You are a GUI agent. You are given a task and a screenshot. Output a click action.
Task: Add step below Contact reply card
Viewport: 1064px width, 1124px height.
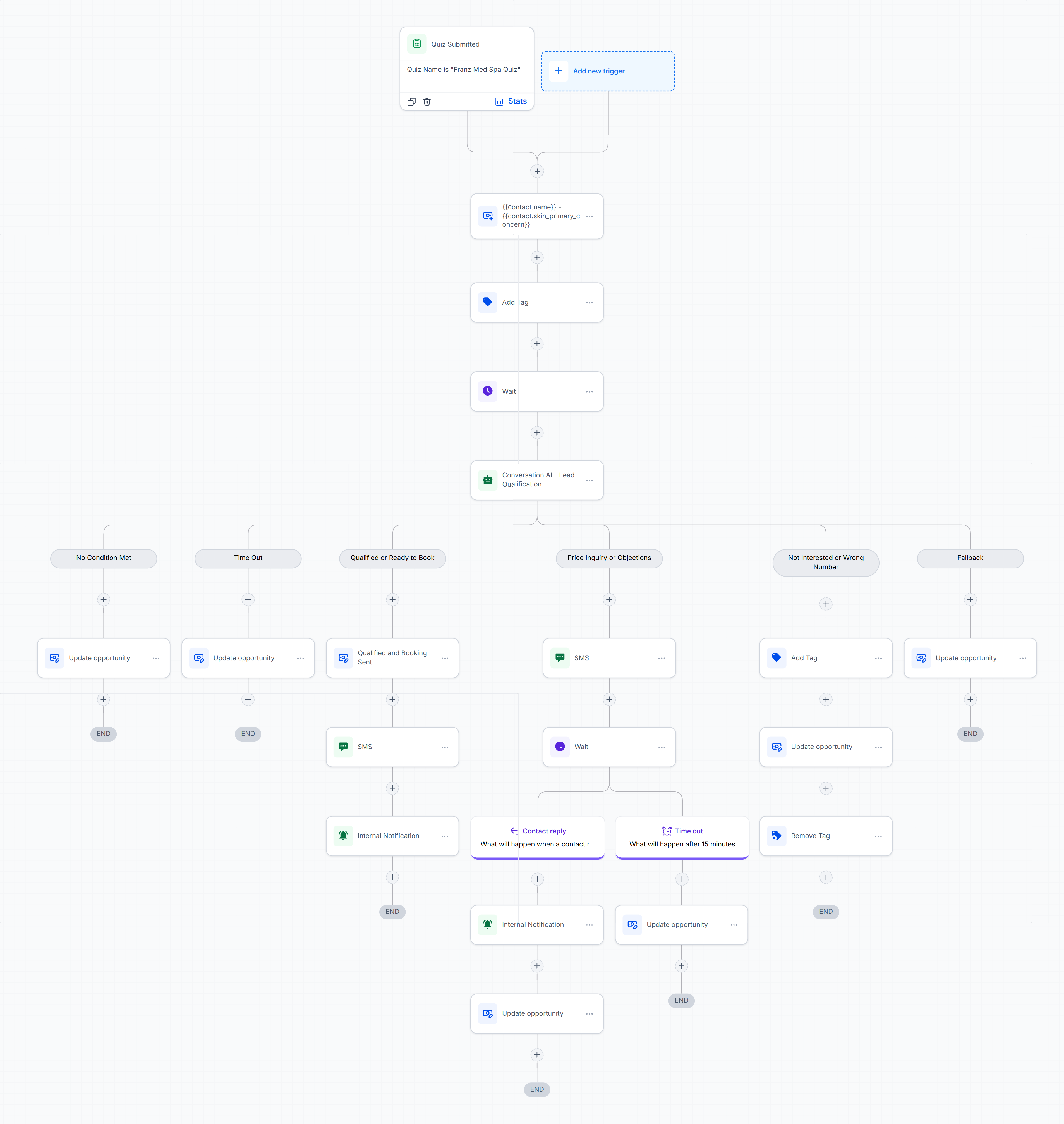(537, 879)
